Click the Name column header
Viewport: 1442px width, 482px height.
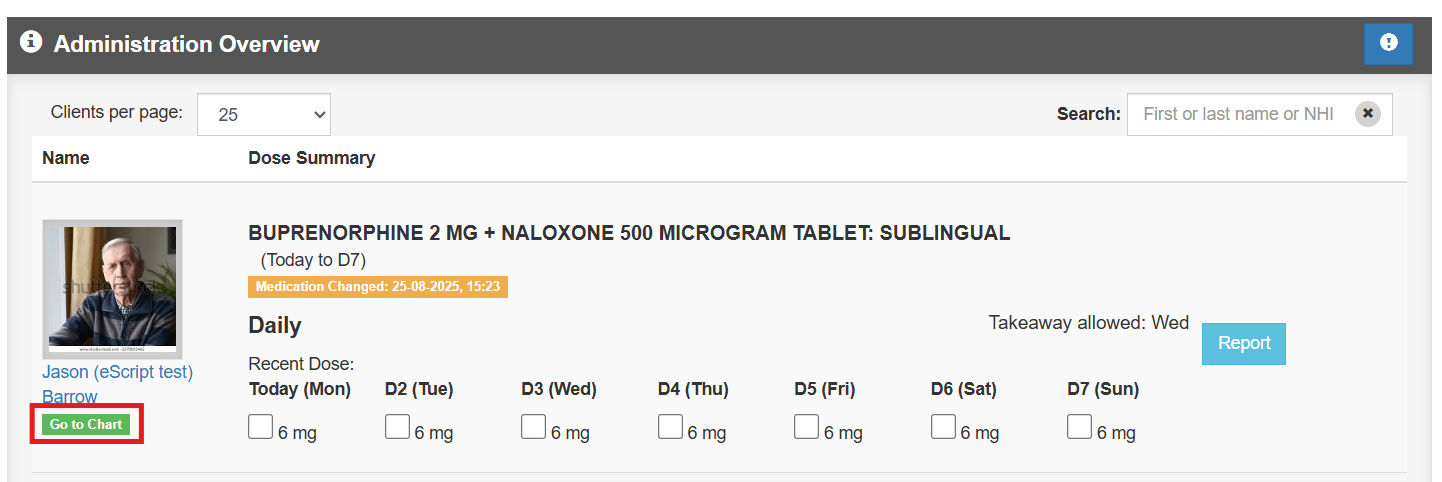66,158
